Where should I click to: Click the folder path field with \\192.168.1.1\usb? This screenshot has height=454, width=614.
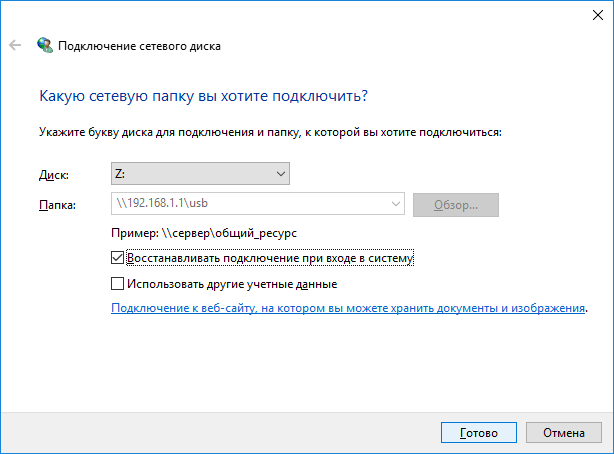250,205
